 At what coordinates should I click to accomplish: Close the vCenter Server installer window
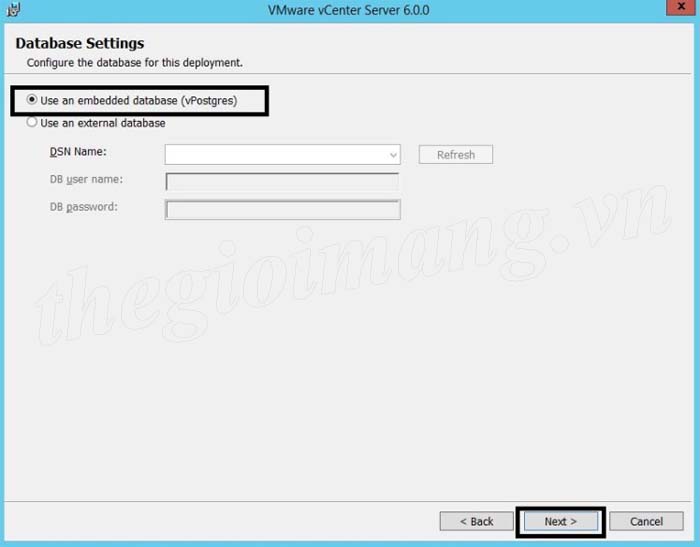[x=681, y=7]
